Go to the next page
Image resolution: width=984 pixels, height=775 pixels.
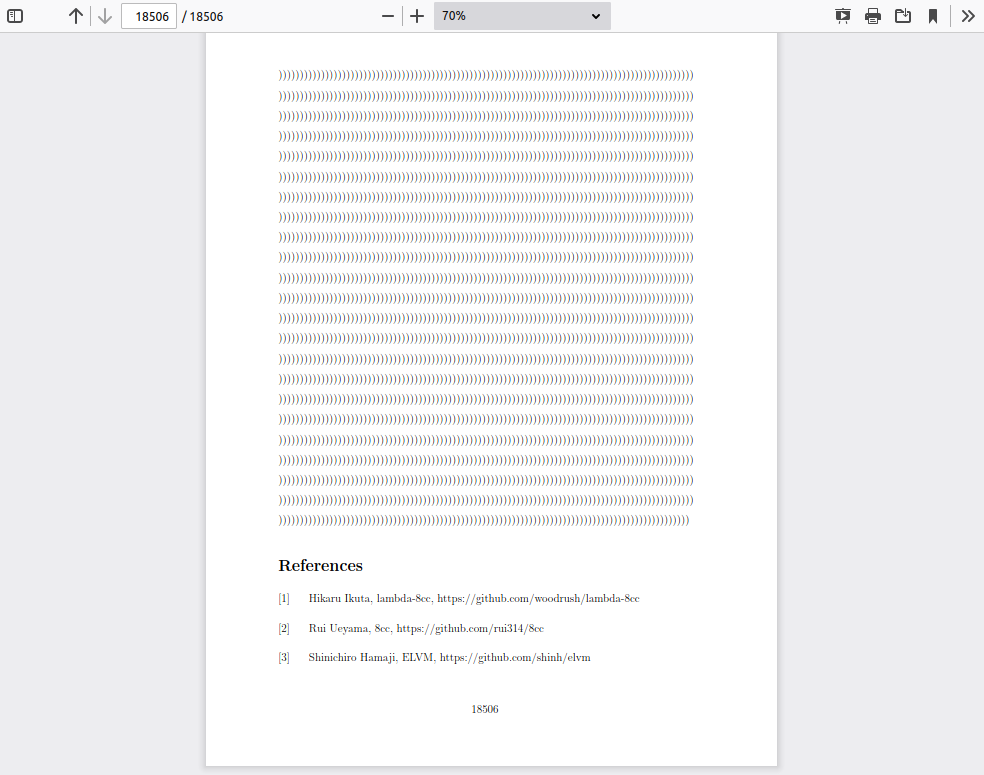(x=104, y=16)
